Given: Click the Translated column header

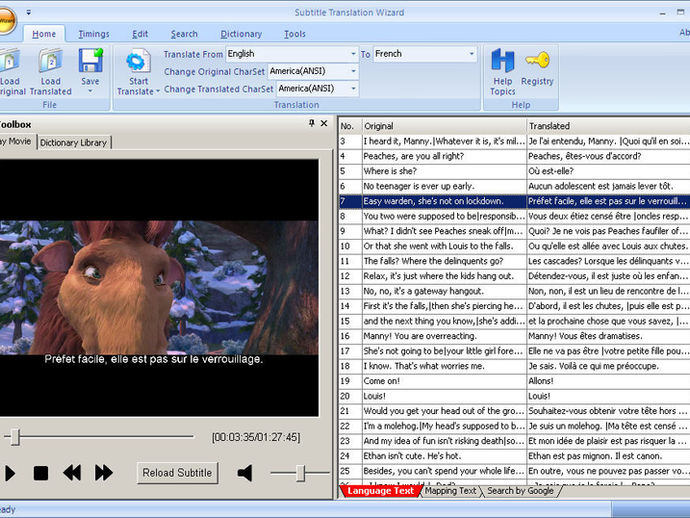Looking at the screenshot, I should click(608, 126).
